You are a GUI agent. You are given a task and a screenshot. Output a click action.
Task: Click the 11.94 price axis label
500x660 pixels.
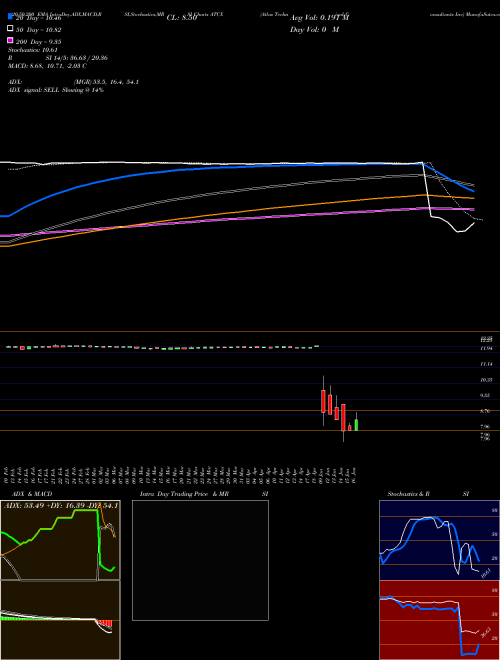pyautogui.click(x=487, y=348)
